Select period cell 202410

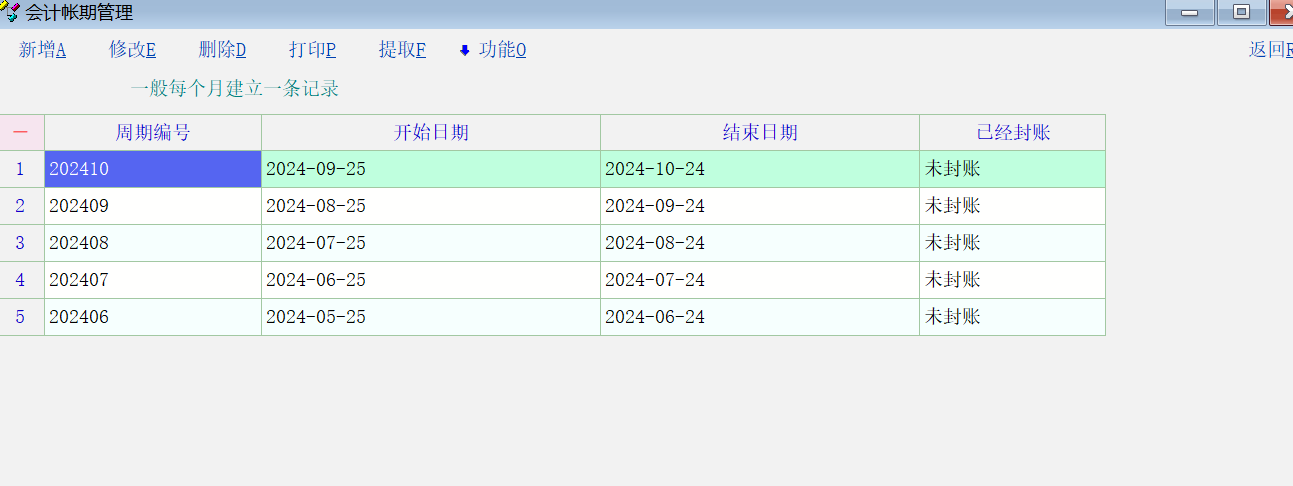153,169
